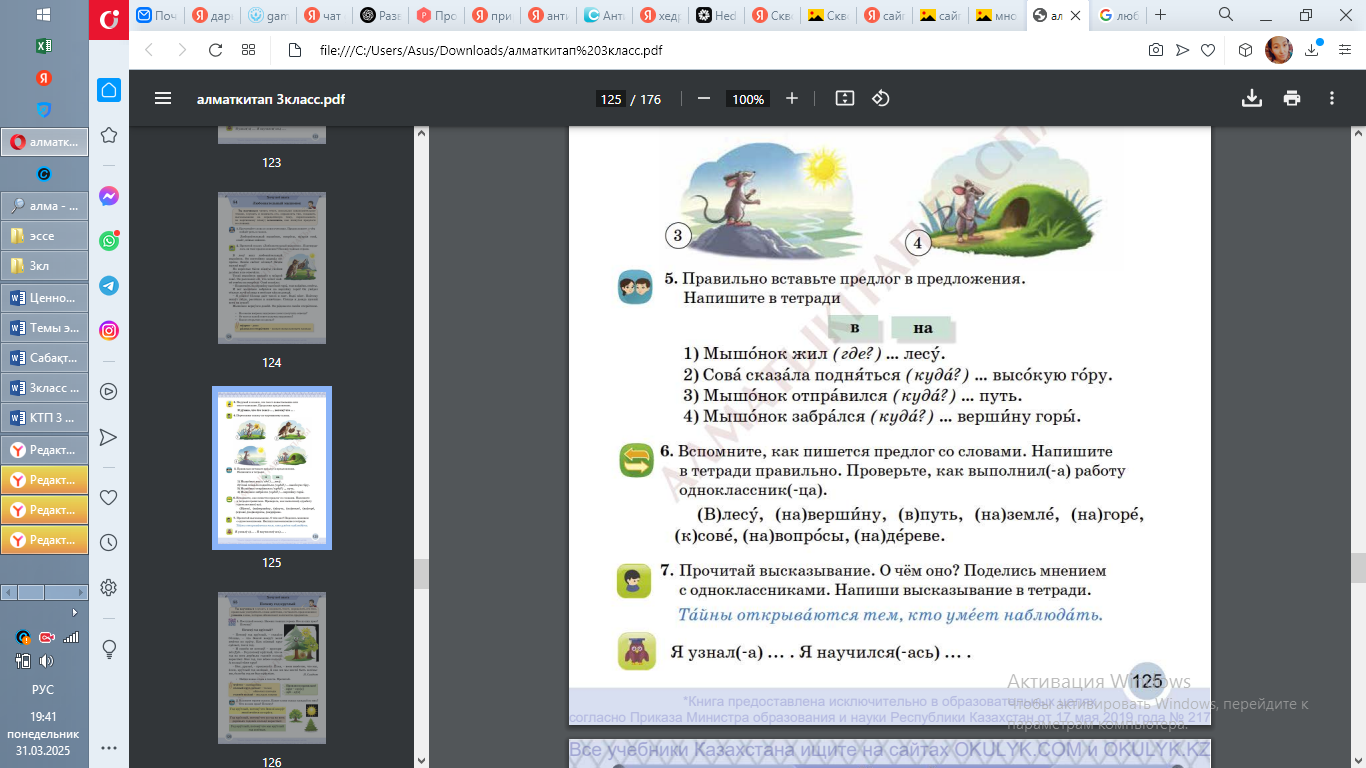Screen dimensions: 1366x768
Task: Click the zoom out minus button
Action: (x=703, y=99)
